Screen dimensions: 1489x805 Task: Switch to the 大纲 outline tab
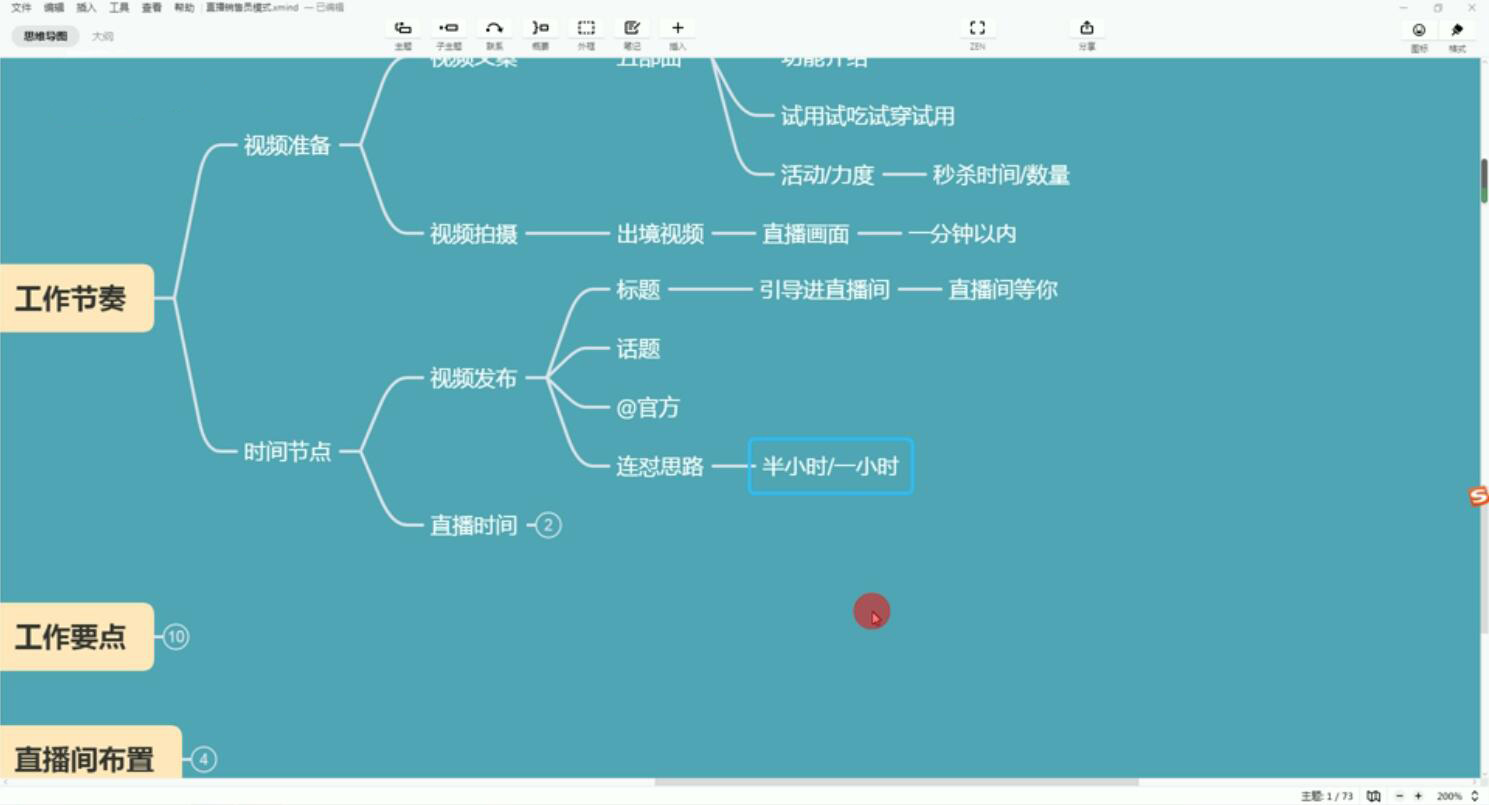[x=102, y=36]
